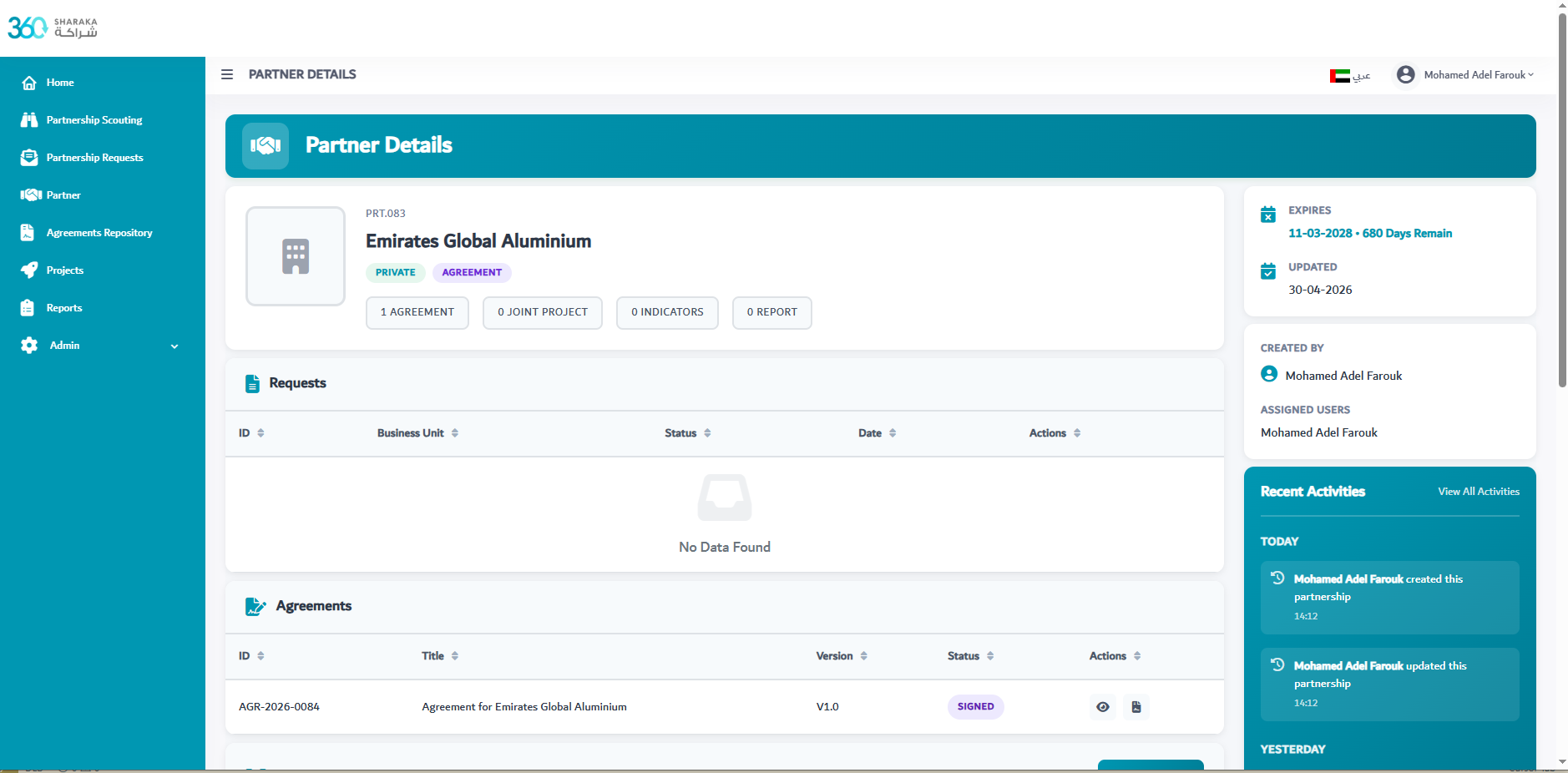The height and width of the screenshot is (773, 1568).
Task: Click the Admin gear icon
Action: (29, 346)
